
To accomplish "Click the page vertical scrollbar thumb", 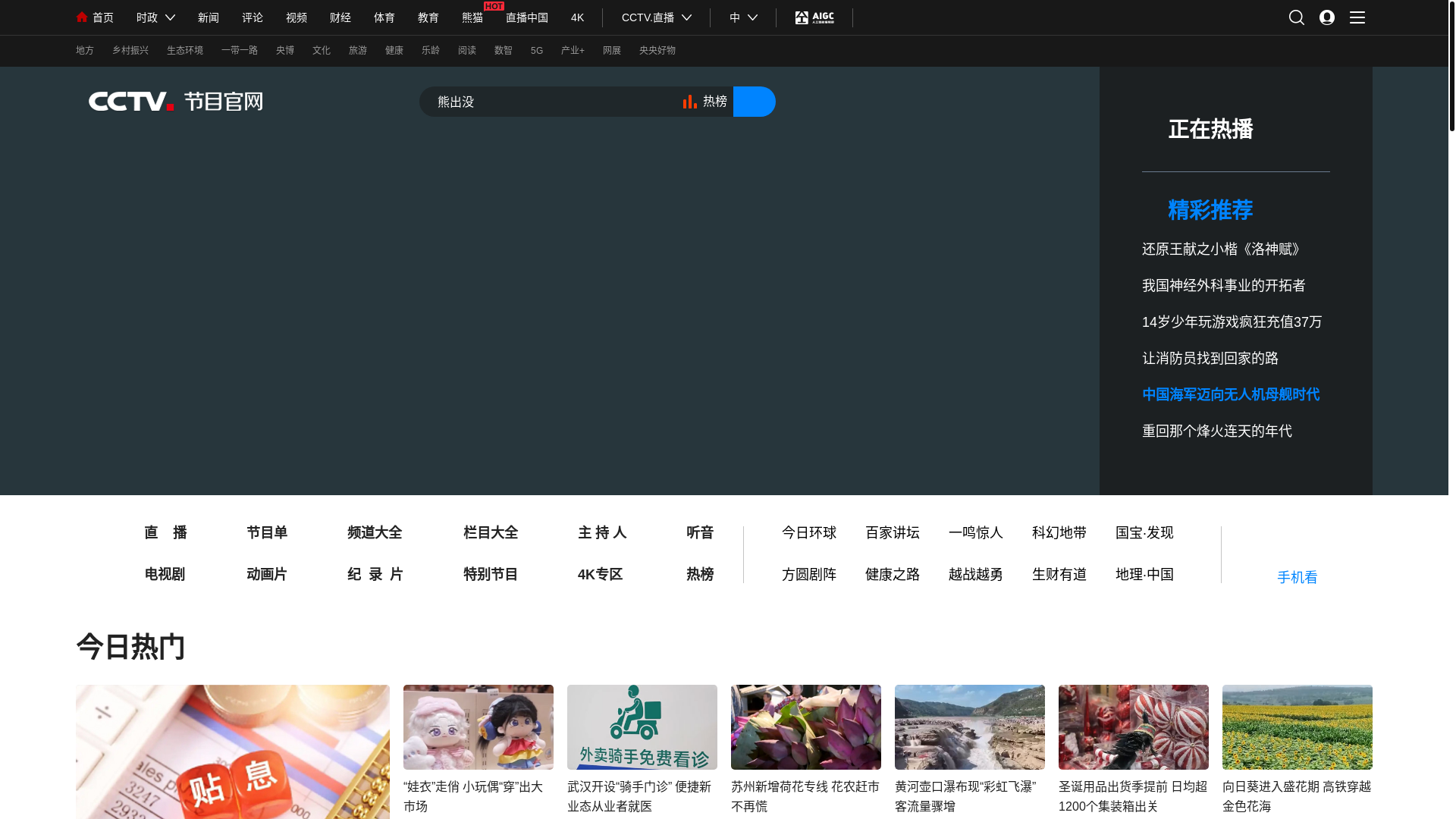I will pos(1451,67).
